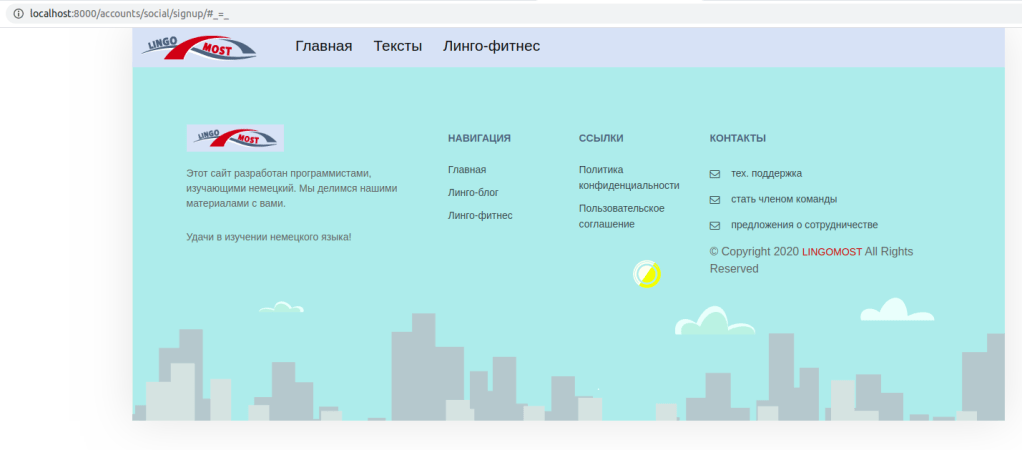Click the стать членом команды text link
The width and height of the screenshot is (1022, 450).
[784, 199]
